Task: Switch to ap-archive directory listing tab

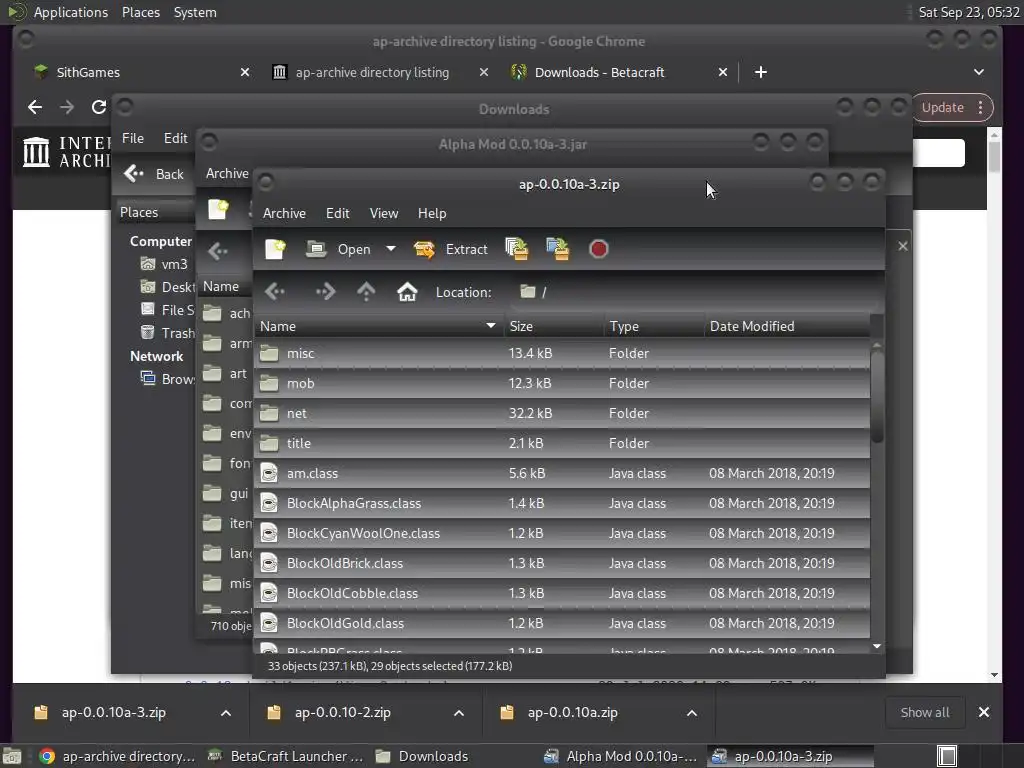Action: 372,72
